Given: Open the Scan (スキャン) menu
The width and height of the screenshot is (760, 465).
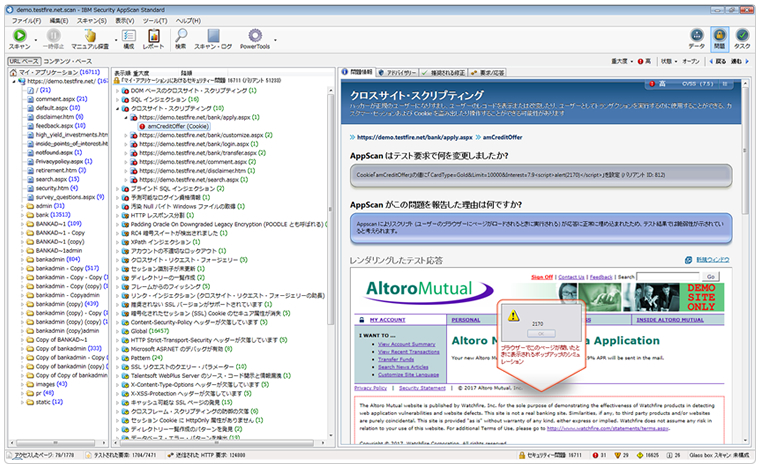Looking at the screenshot, I should tap(92, 21).
